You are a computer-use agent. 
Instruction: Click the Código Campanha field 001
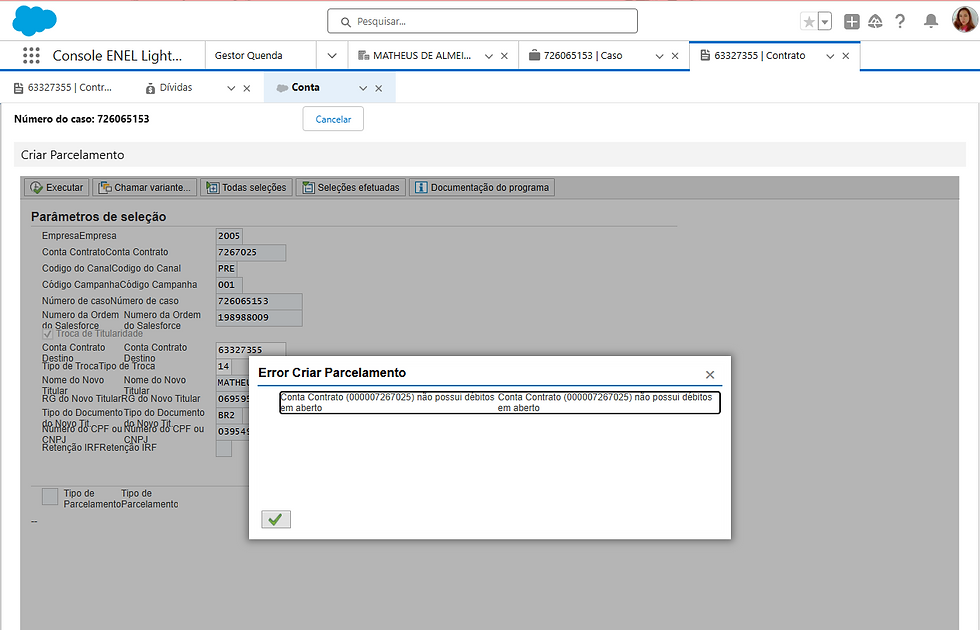click(x=229, y=284)
